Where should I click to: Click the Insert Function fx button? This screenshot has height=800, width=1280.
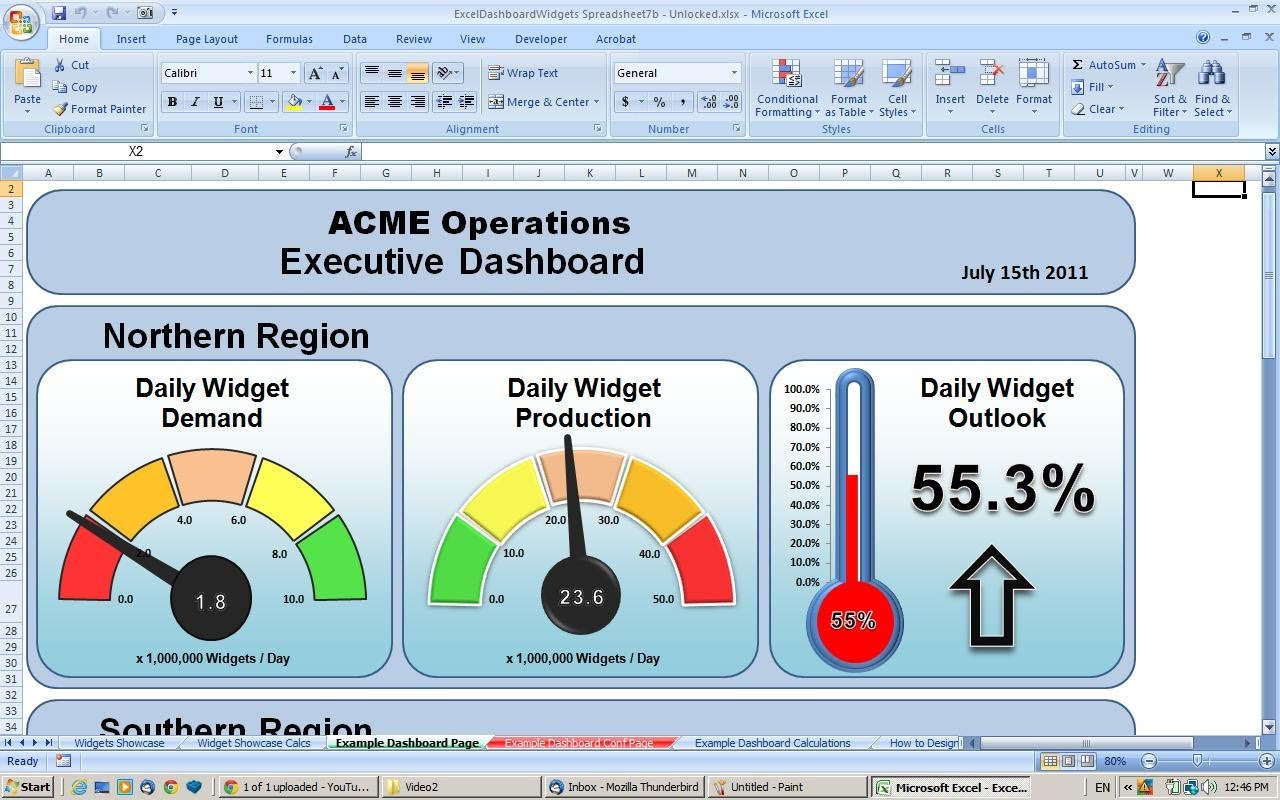click(351, 152)
